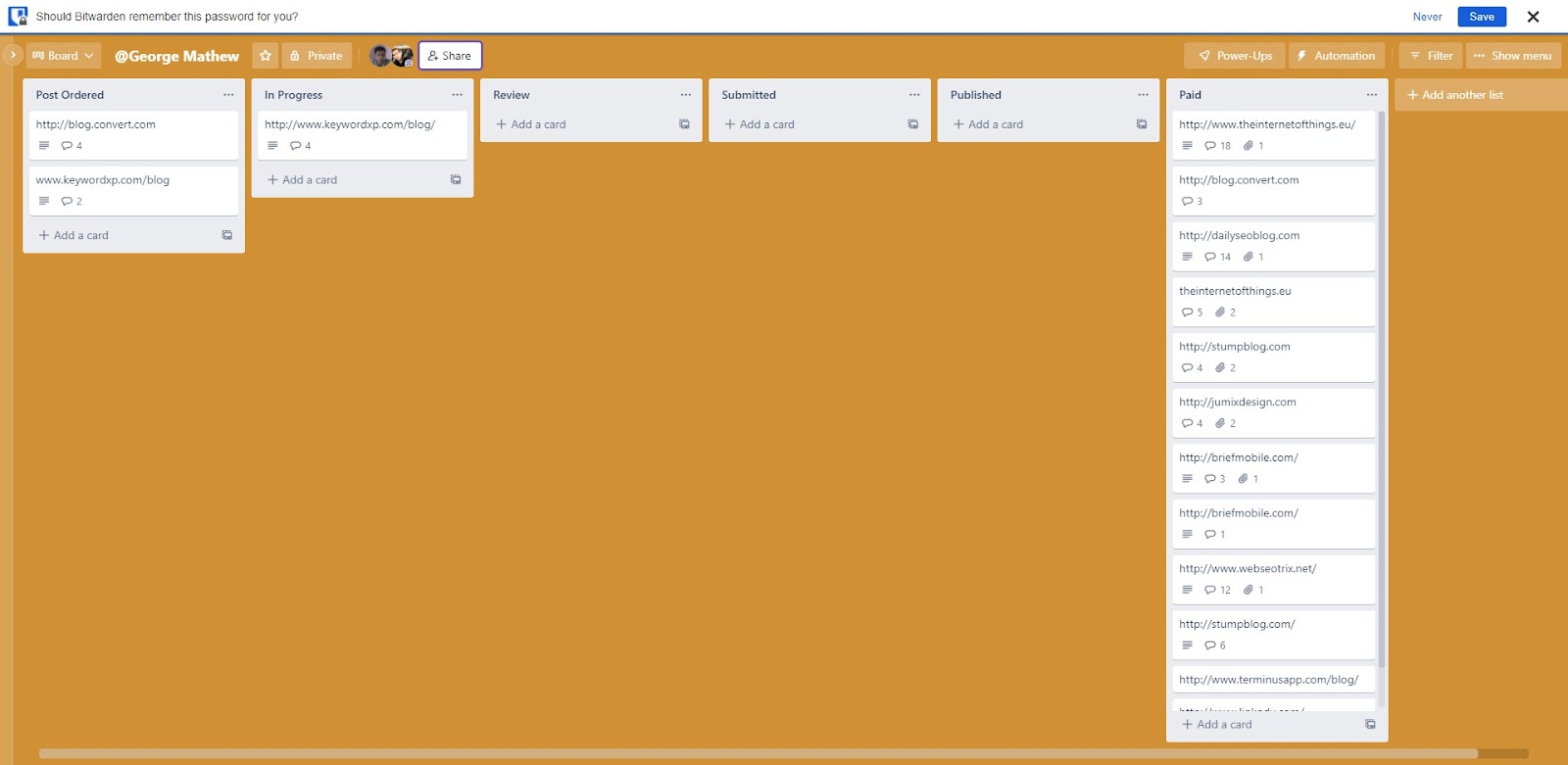Open http://blog.convert.com card in Paid
Image resolution: width=1568 pixels, height=765 pixels.
coord(1274,191)
